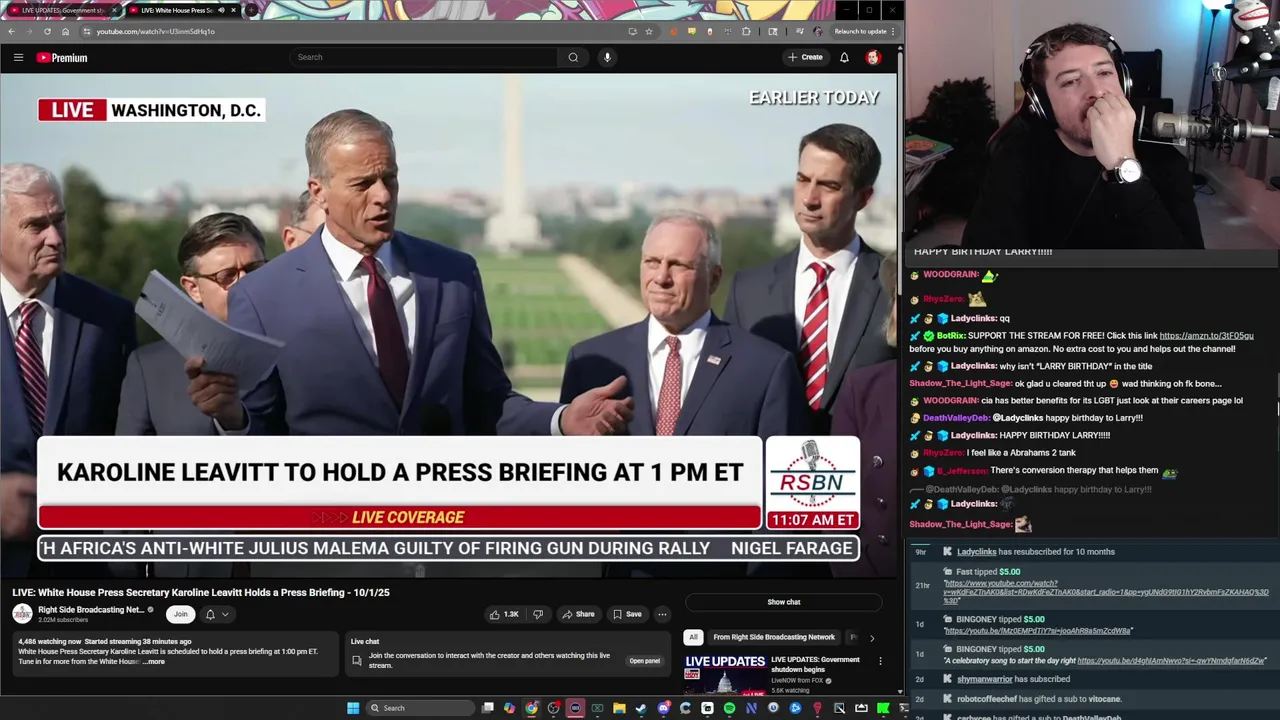Open Steam from the taskbar
1280x720 pixels.
click(641, 708)
